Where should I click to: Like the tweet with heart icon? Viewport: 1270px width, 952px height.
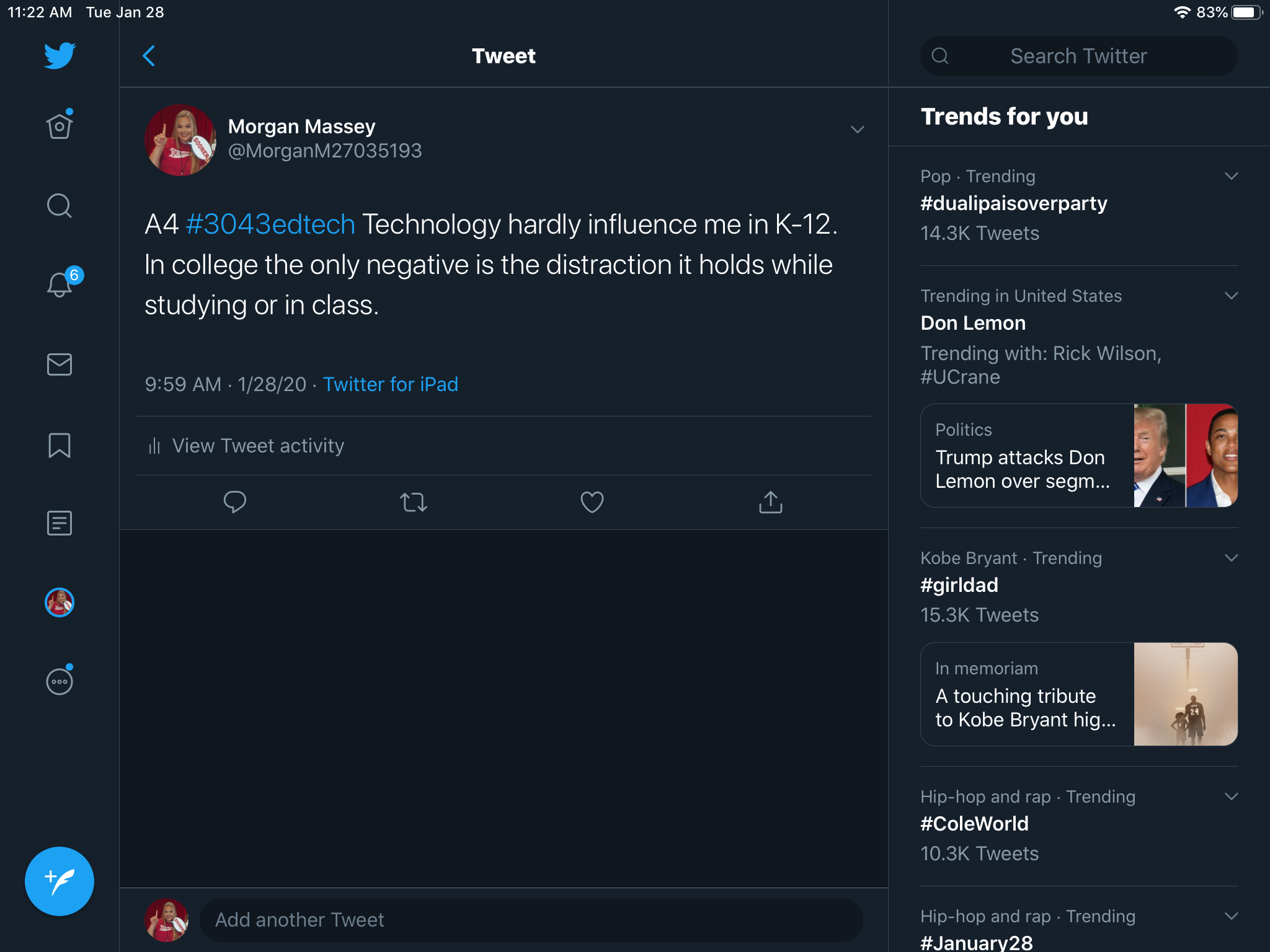tap(592, 502)
